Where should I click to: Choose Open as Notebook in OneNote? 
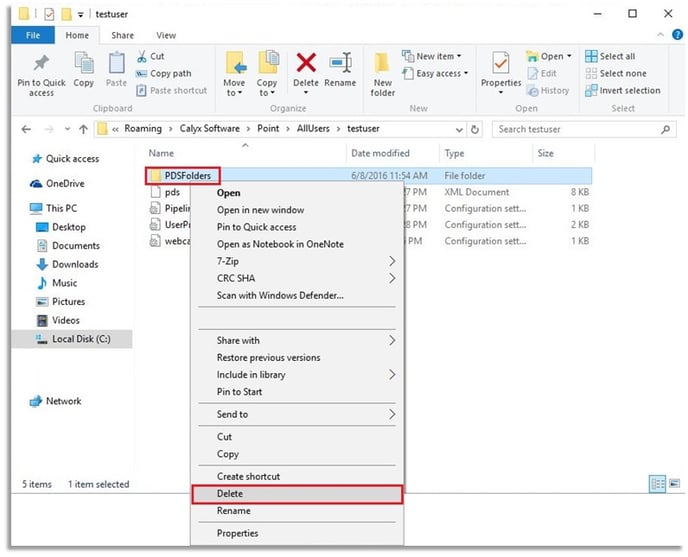(x=297, y=244)
